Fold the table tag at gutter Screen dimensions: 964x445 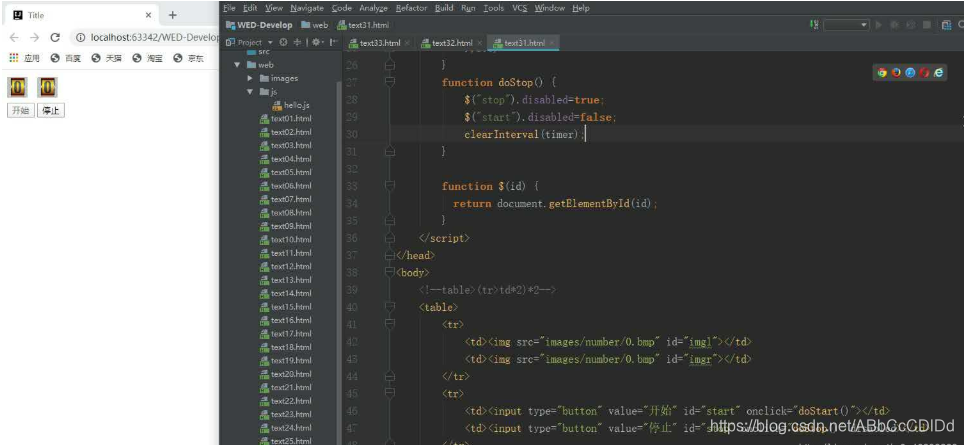(x=389, y=307)
